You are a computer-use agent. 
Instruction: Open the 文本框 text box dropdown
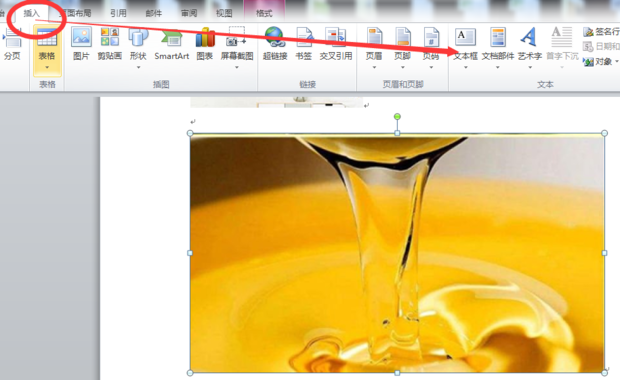(465, 68)
